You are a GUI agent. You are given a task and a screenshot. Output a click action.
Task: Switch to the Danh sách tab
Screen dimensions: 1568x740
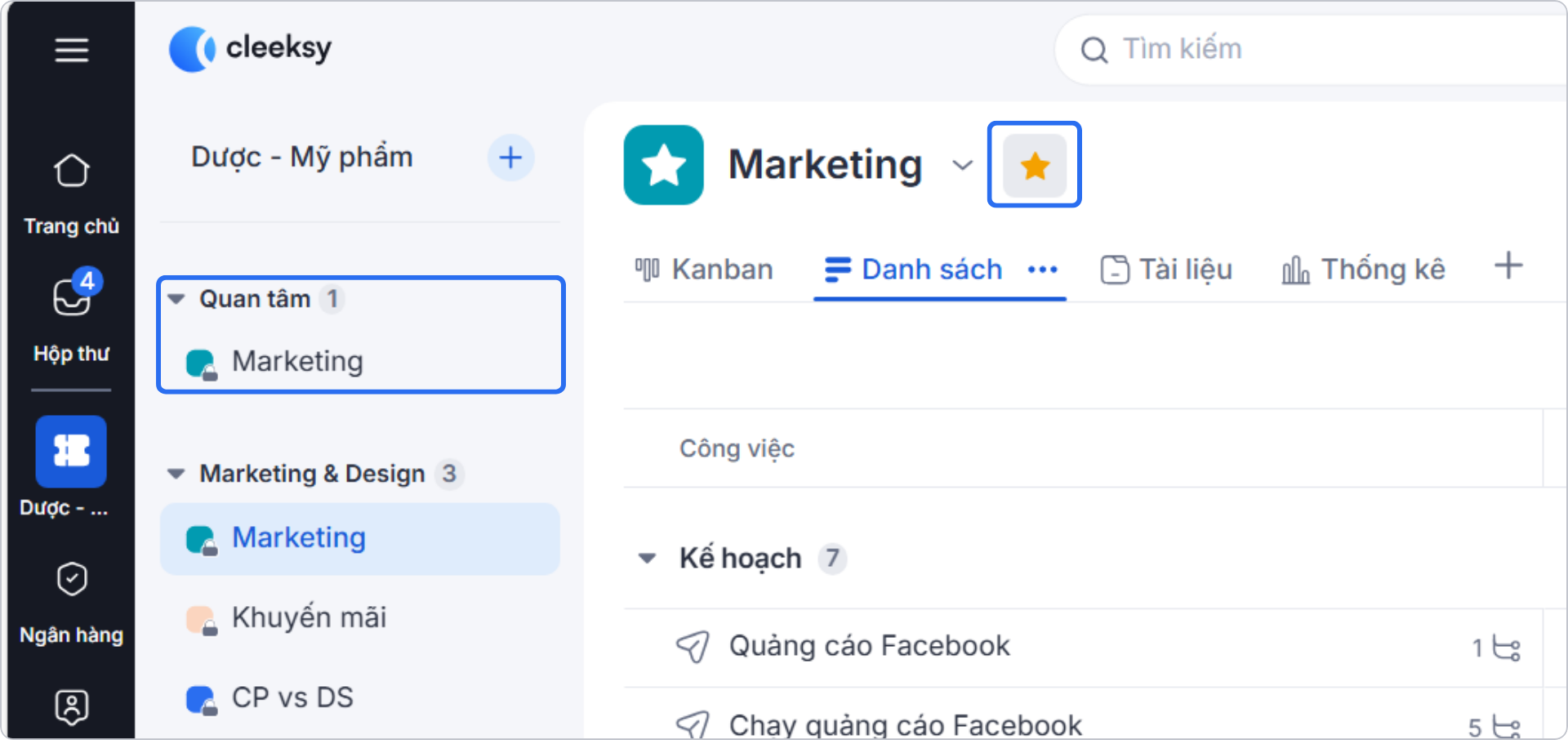click(x=913, y=270)
